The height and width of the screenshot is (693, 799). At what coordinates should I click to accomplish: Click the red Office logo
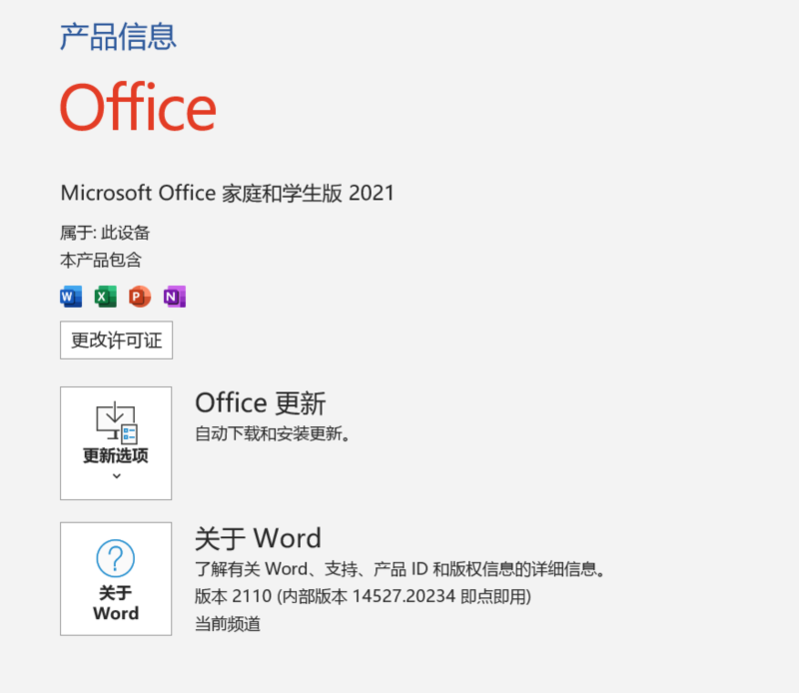(138, 106)
